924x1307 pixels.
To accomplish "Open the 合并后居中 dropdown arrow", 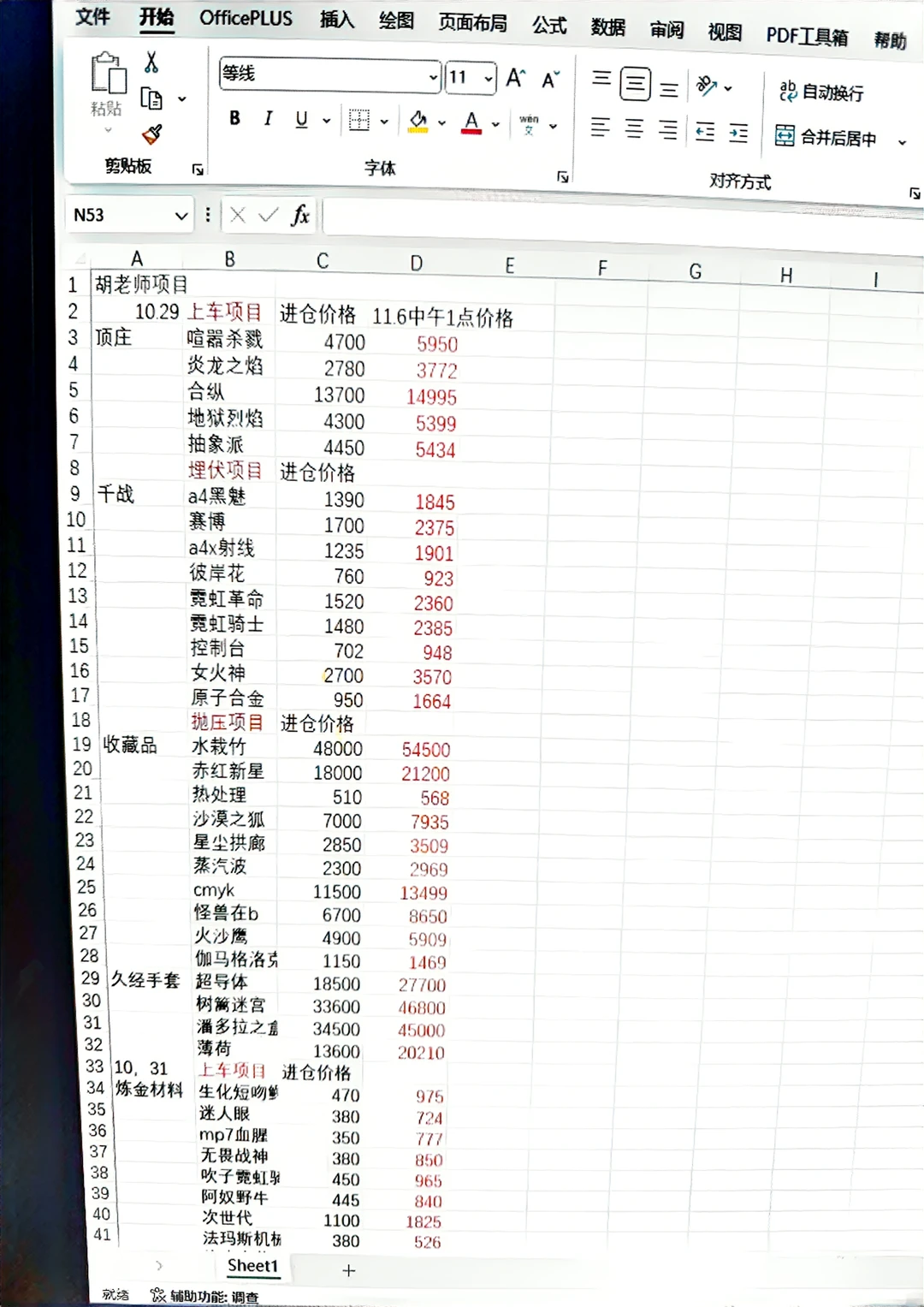I will point(902,142).
